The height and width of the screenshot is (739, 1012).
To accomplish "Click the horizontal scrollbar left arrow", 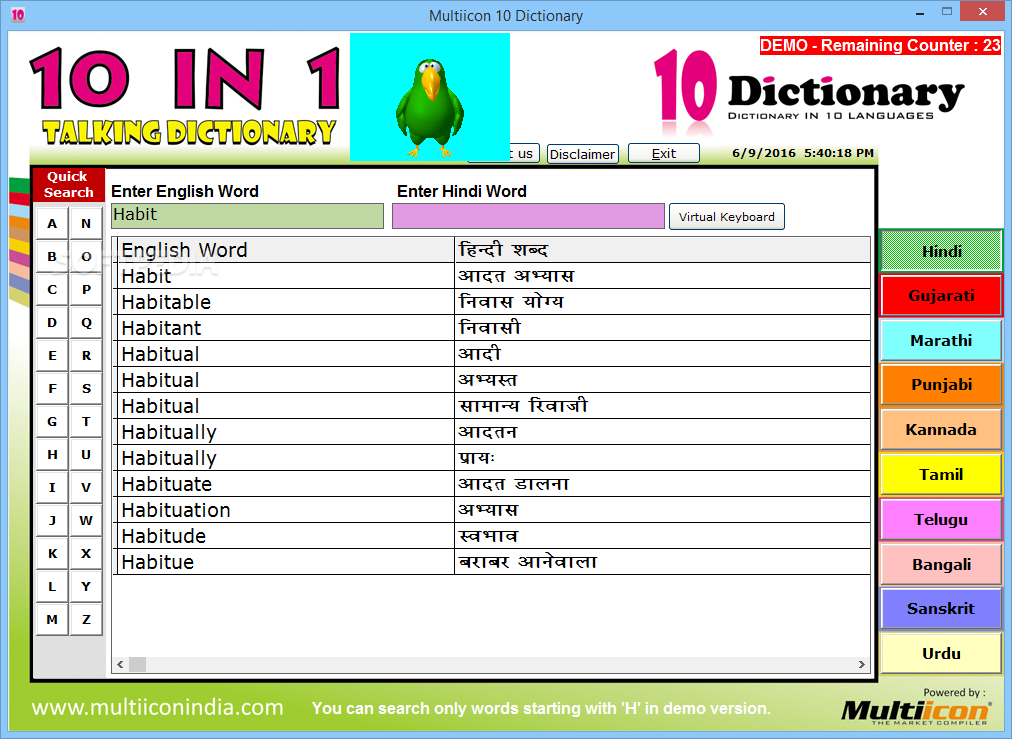I will [x=121, y=664].
